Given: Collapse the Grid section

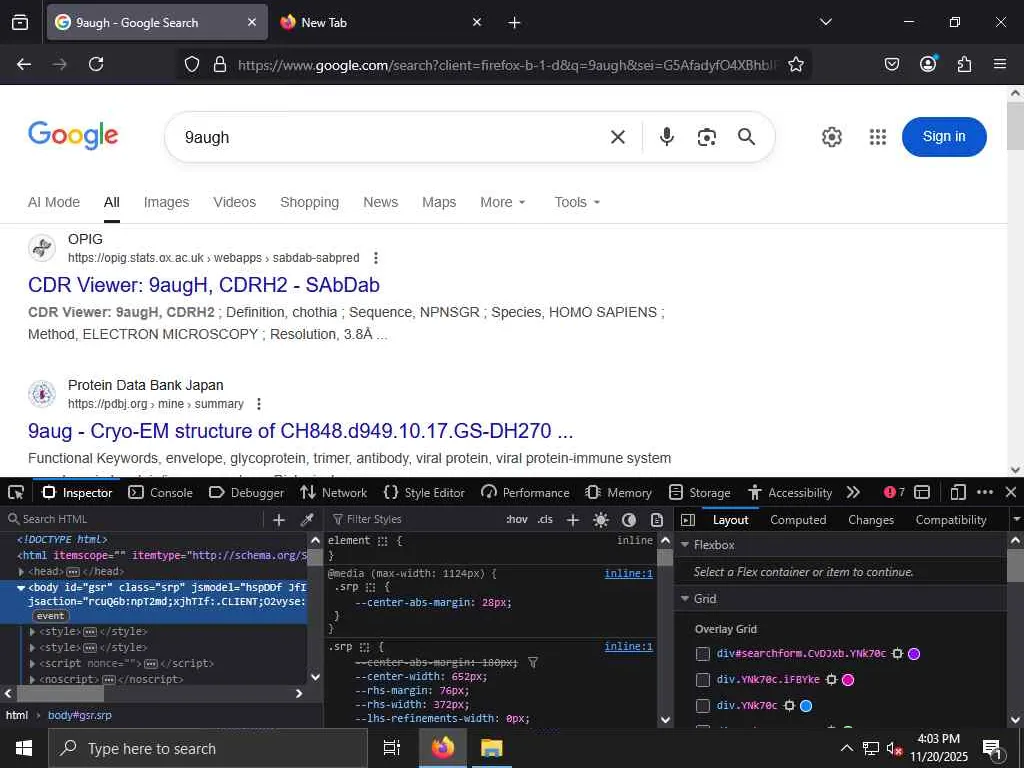Looking at the screenshot, I should click(685, 599).
